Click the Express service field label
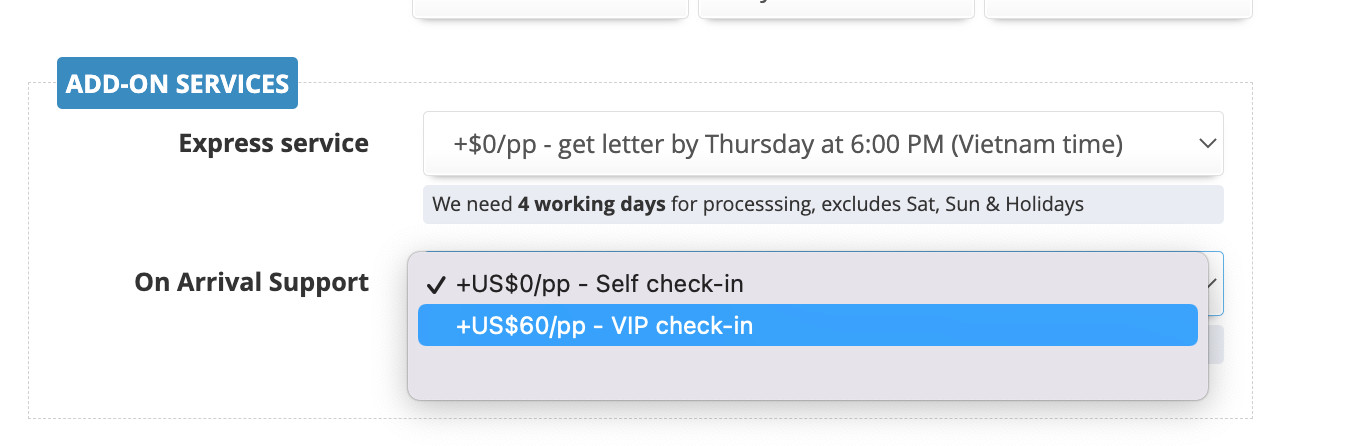Viewport: 1356px width, 446px height. (273, 144)
